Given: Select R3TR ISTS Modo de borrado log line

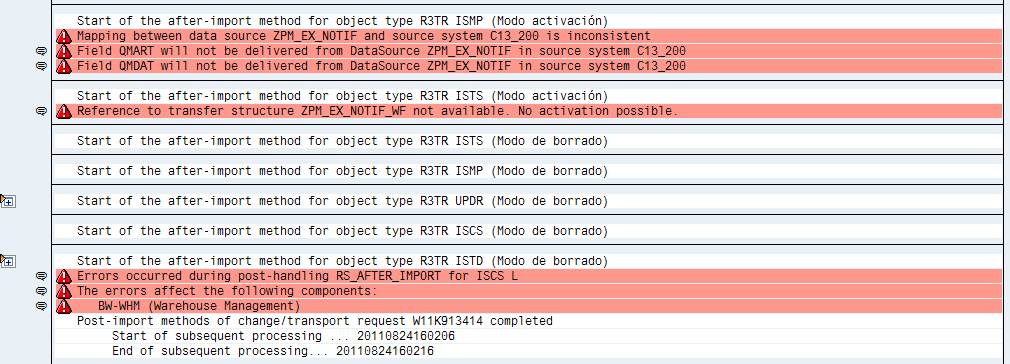Looking at the screenshot, I should 342,141.
